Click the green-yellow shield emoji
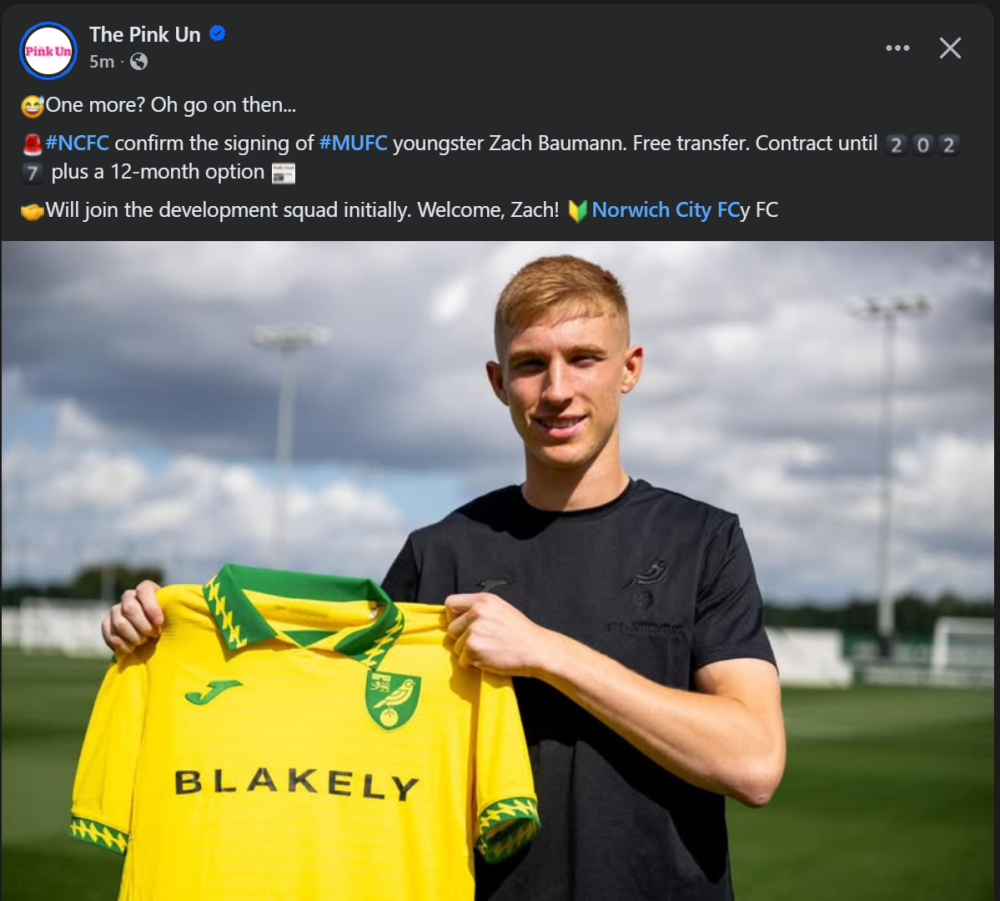Image resolution: width=1000 pixels, height=901 pixels. coord(577,211)
